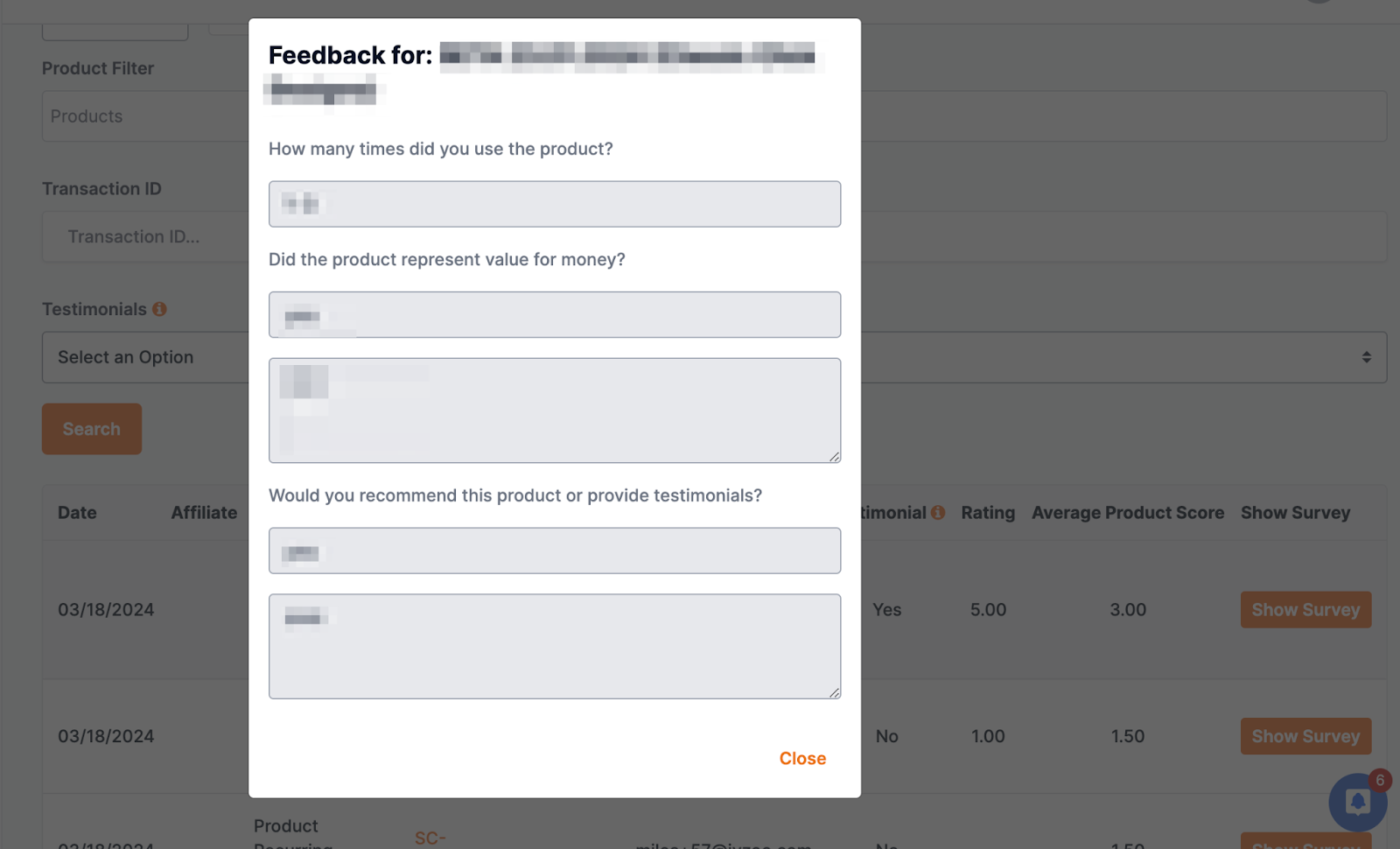This screenshot has height=849, width=1400.
Task: Click the value for money answer field
Action: point(555,315)
